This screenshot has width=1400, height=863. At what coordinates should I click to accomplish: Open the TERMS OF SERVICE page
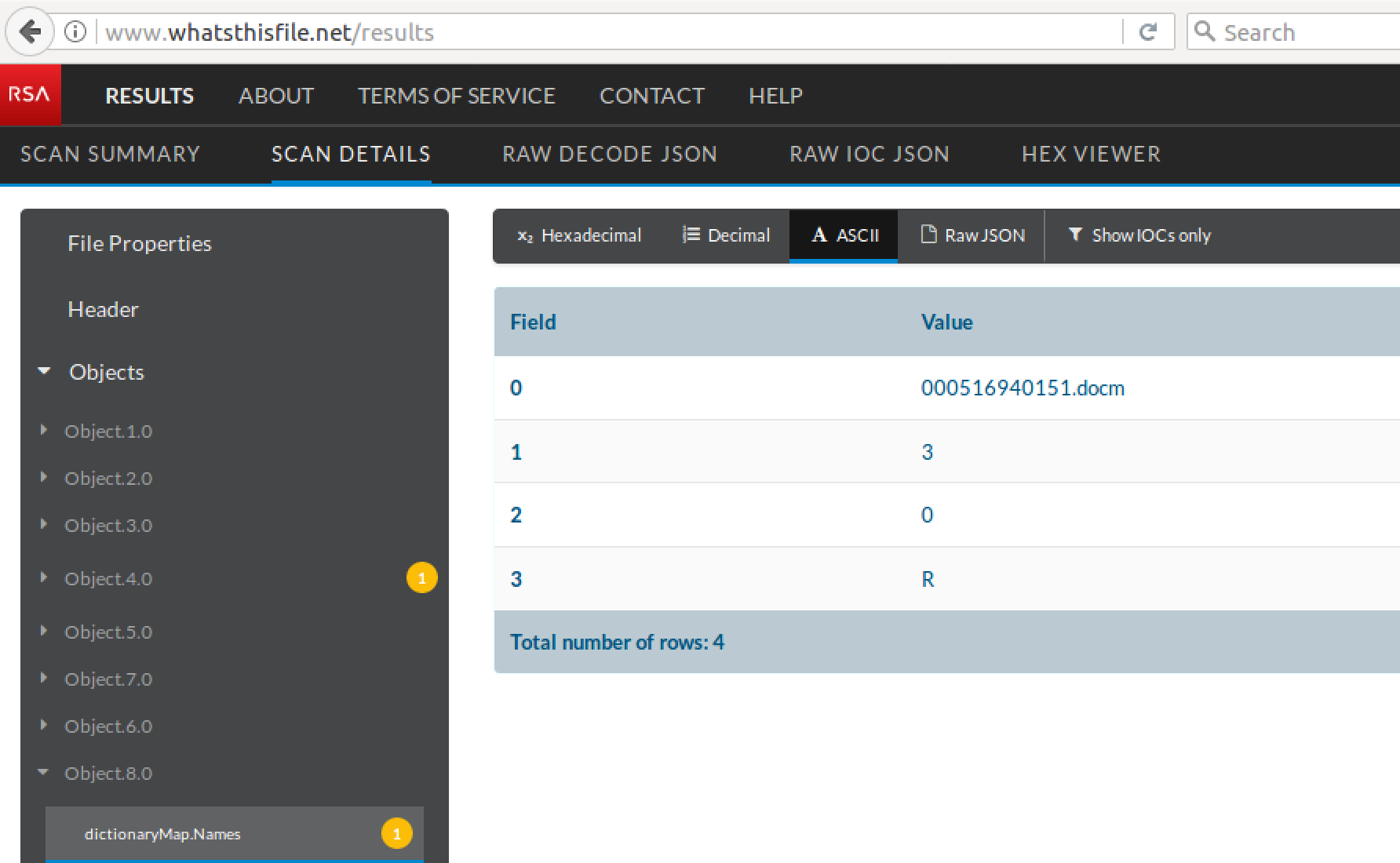pos(456,96)
